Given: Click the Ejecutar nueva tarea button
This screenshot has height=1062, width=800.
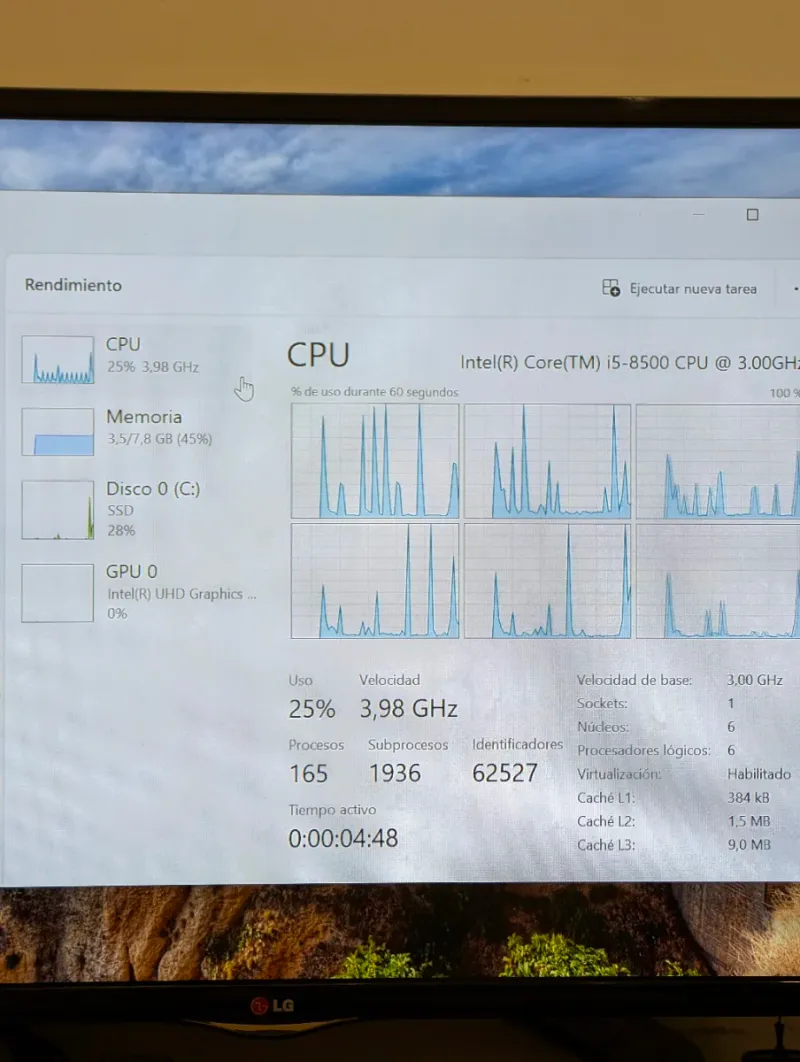Looking at the screenshot, I should pos(679,289).
